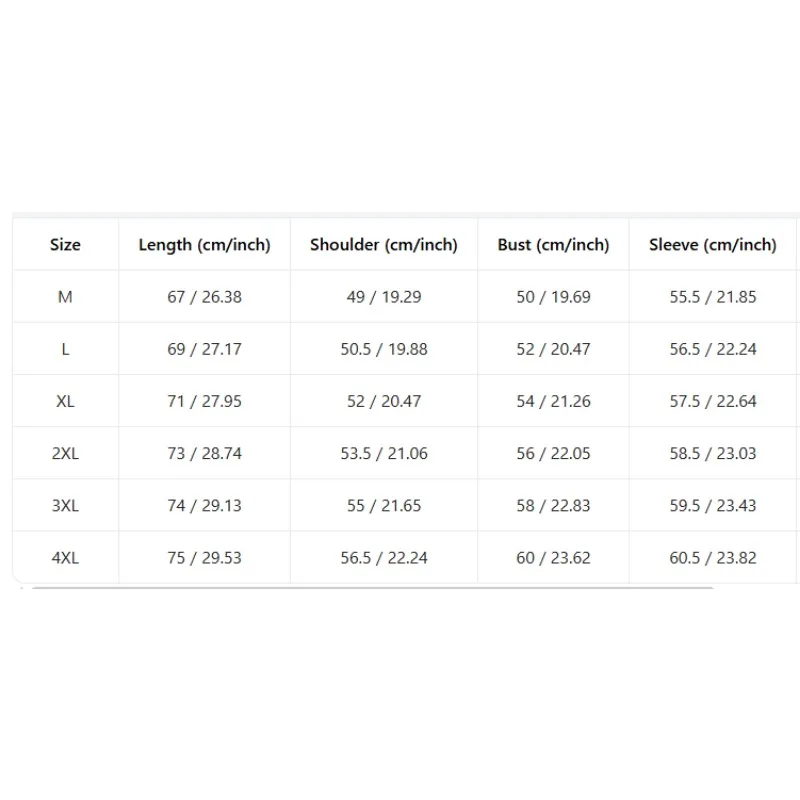Screen dimensions: 800x800
Task: Click the Bust (cm/inch) column header
Action: click(554, 245)
